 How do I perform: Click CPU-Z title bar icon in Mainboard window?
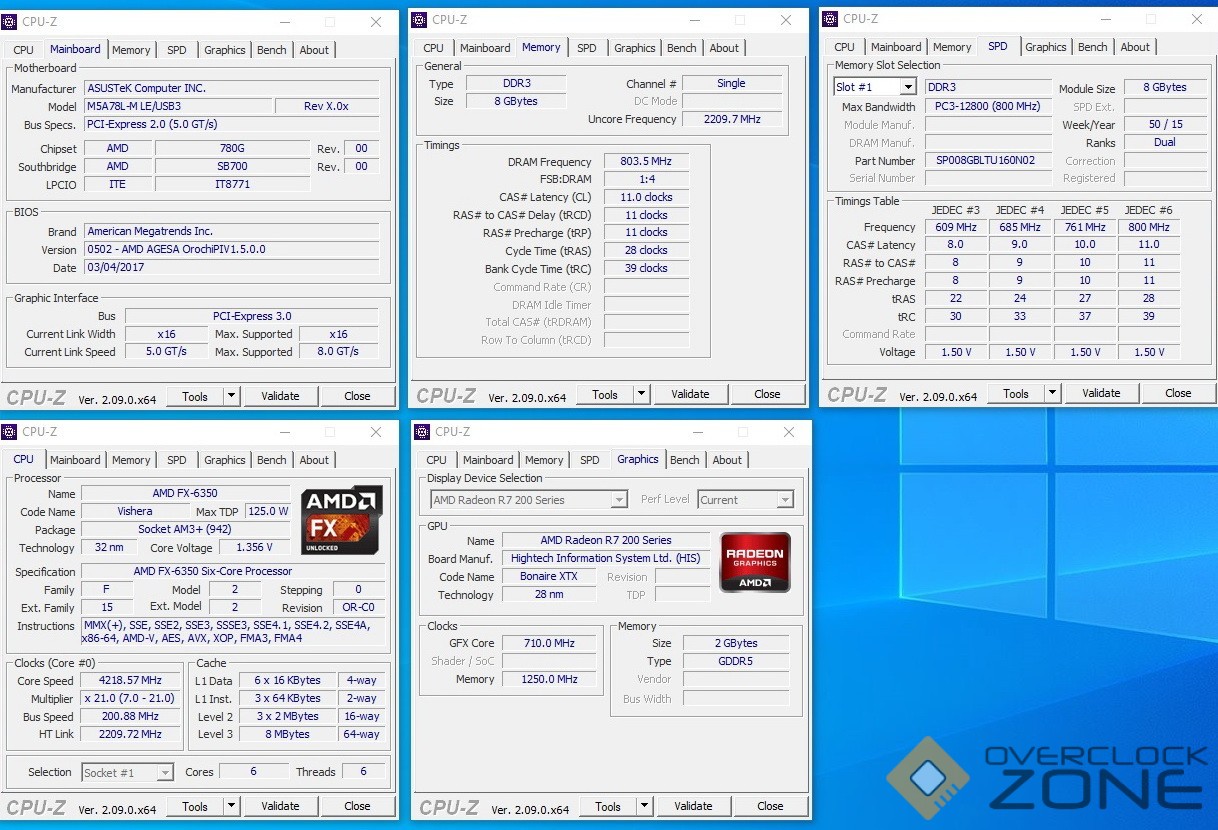click(10, 21)
